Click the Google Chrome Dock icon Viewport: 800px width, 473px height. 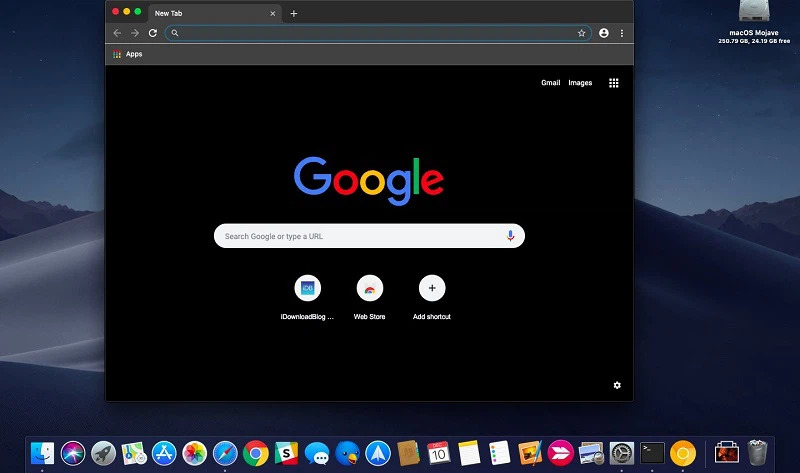(256, 453)
